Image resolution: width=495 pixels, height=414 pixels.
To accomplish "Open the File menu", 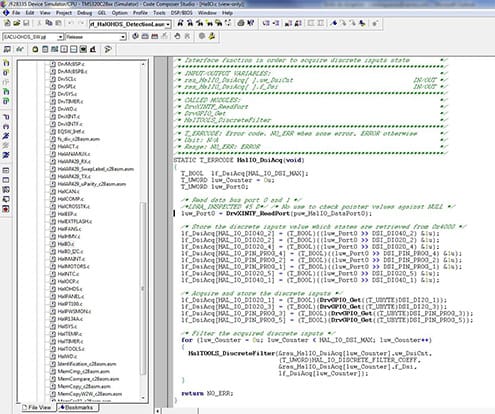I will tap(16, 13).
